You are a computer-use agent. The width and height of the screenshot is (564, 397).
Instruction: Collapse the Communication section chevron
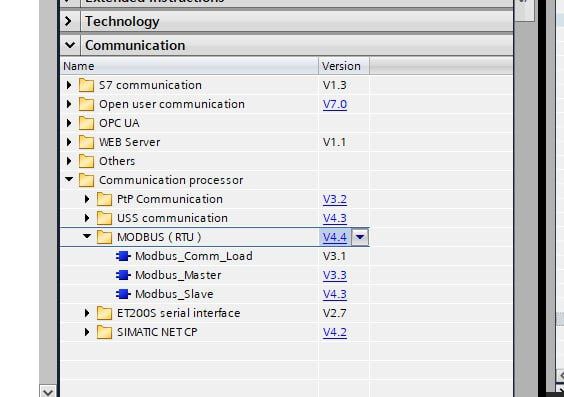[70, 45]
